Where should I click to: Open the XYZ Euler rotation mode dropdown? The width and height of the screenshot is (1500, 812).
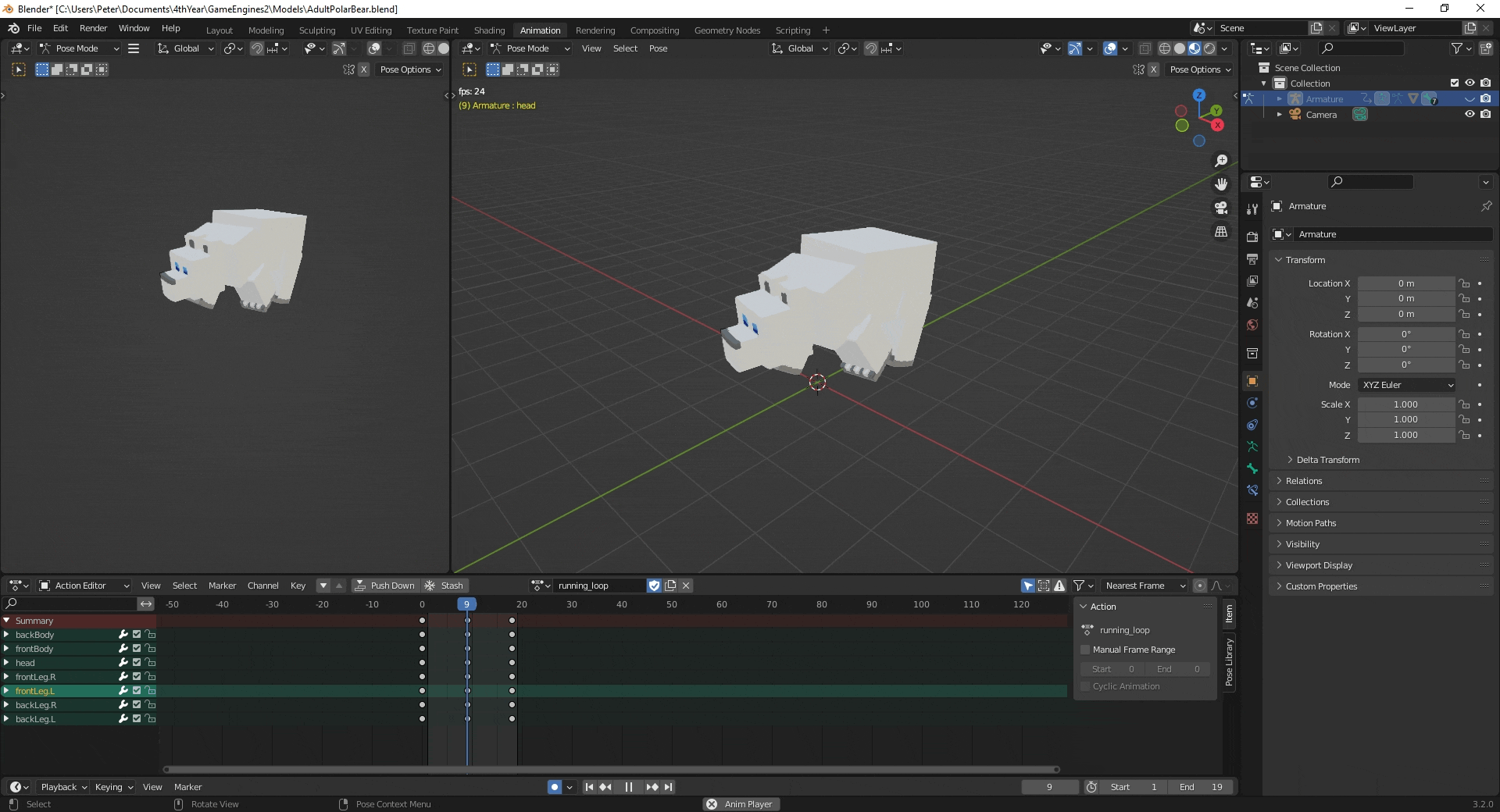click(1407, 385)
